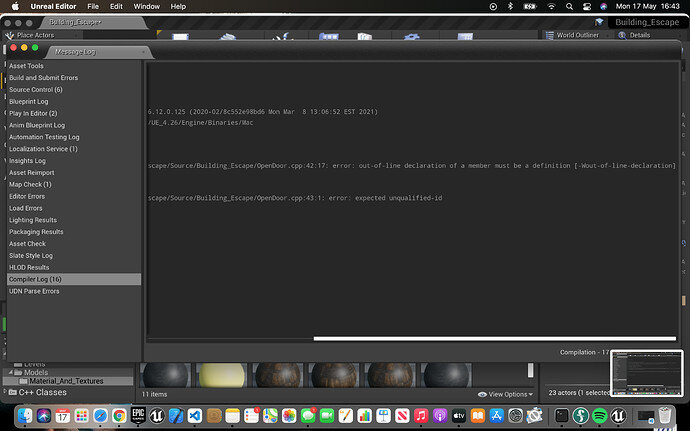The image size is (690, 431).
Task: Open Messages from the dock
Action: 308,415
